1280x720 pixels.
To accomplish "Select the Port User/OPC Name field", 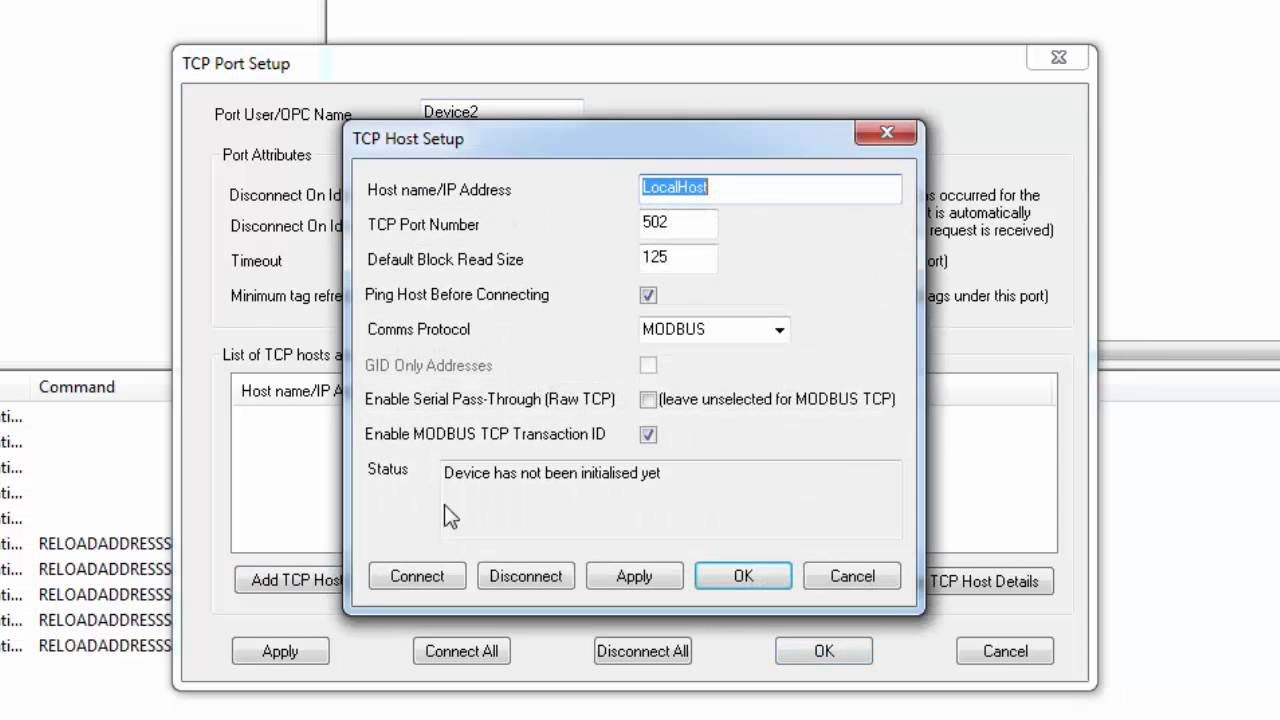I will pos(502,112).
